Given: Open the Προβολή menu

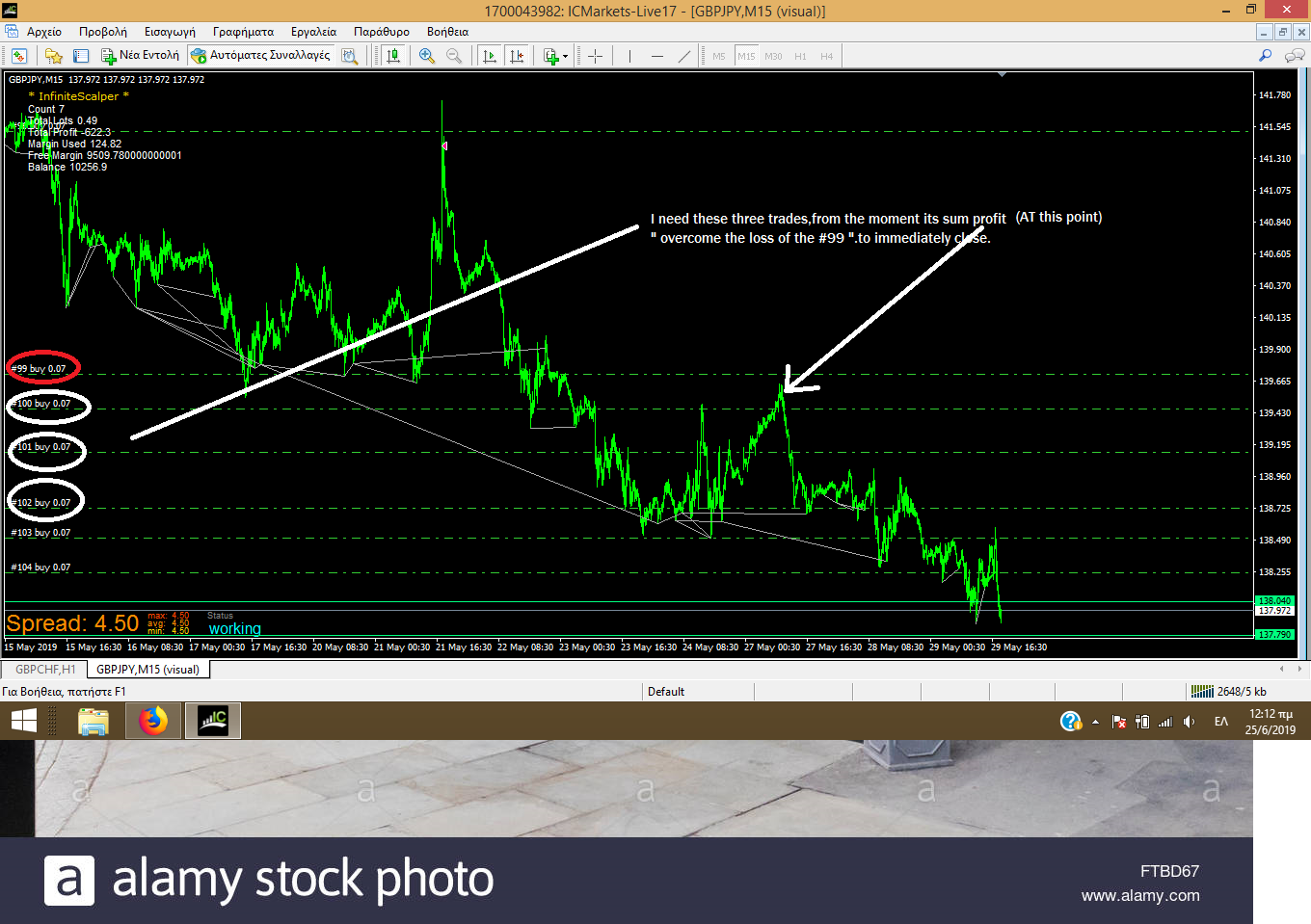Looking at the screenshot, I should pos(103,32).
